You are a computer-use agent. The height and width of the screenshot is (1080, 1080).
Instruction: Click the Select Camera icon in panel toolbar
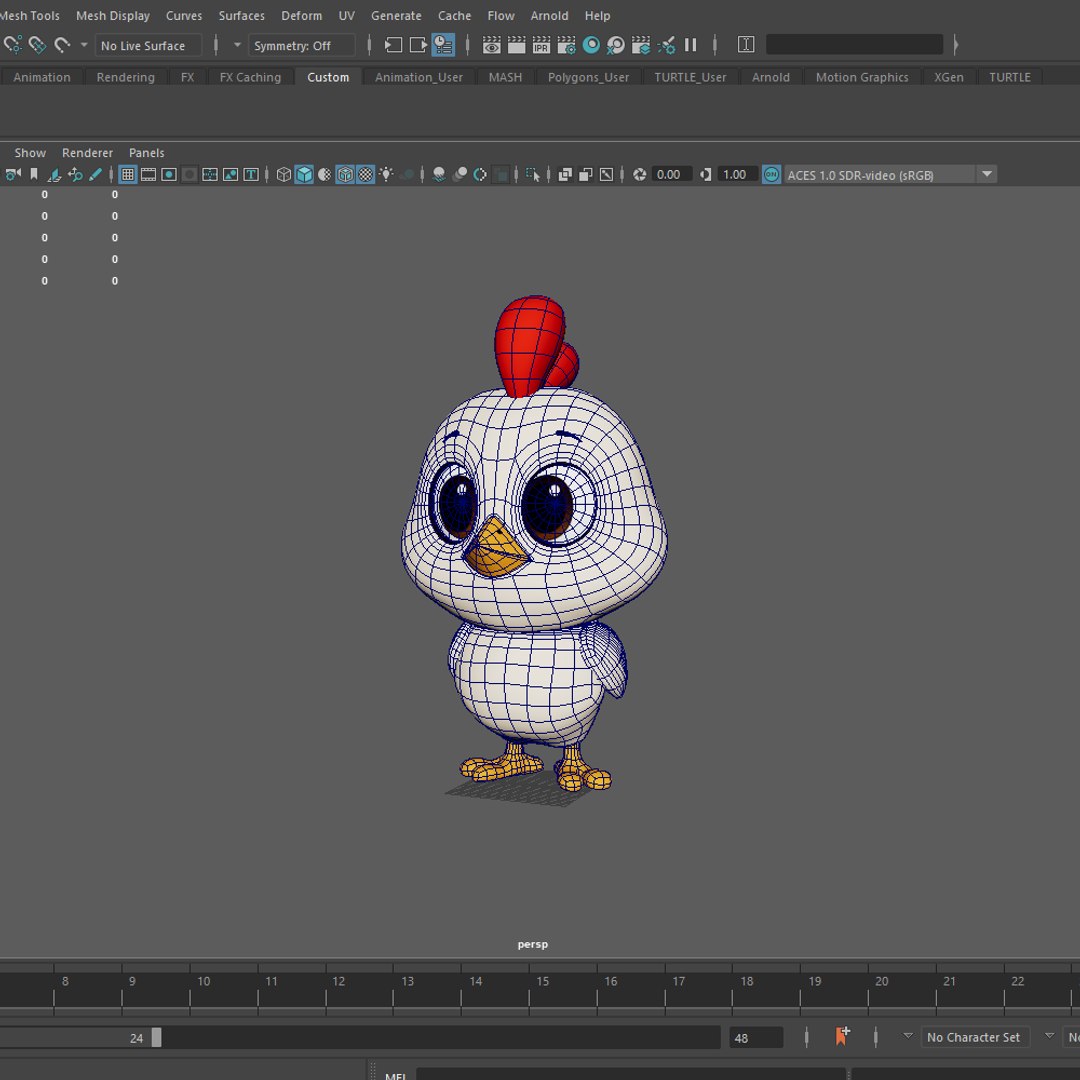point(12,175)
